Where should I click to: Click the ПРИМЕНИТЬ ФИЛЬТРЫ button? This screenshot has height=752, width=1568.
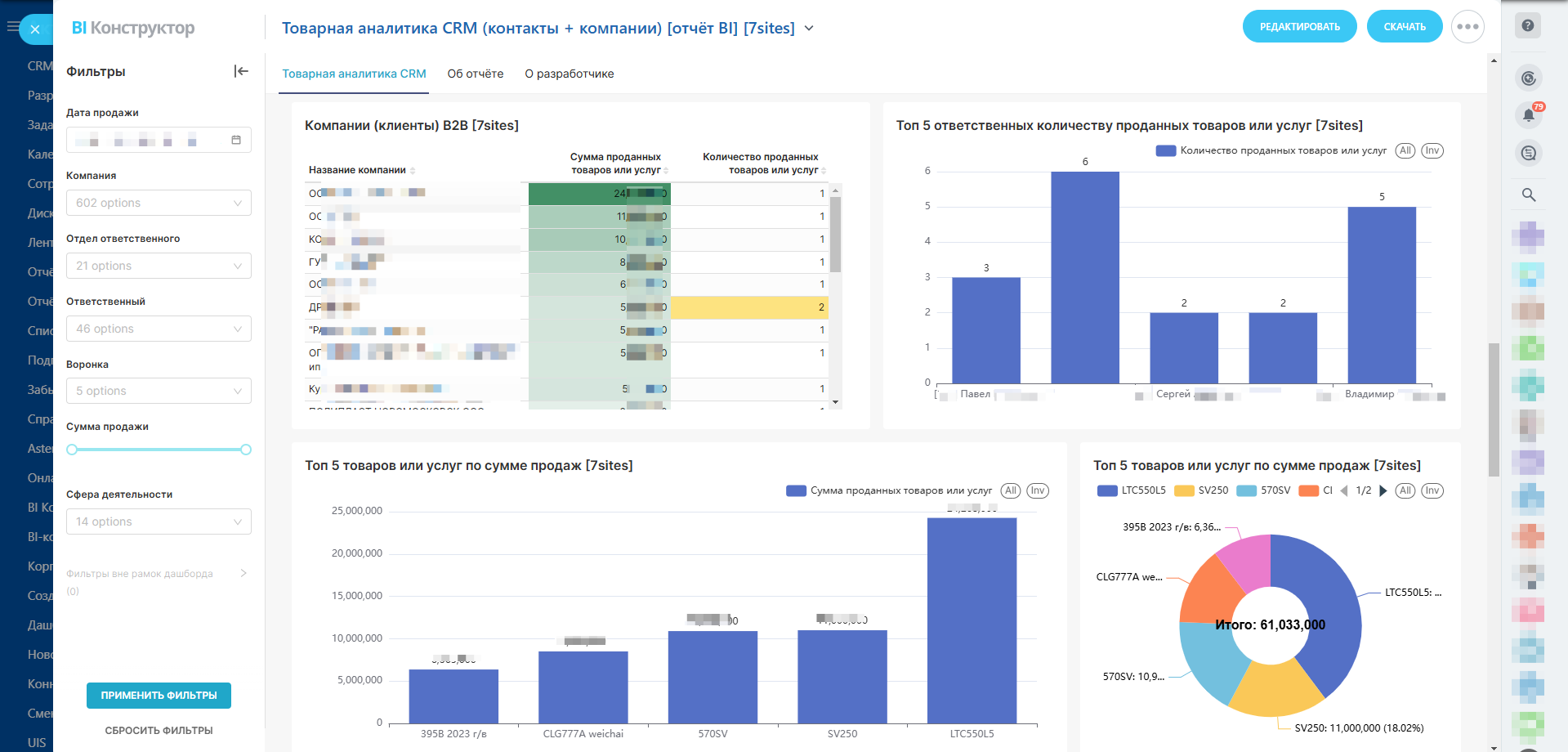pos(159,696)
